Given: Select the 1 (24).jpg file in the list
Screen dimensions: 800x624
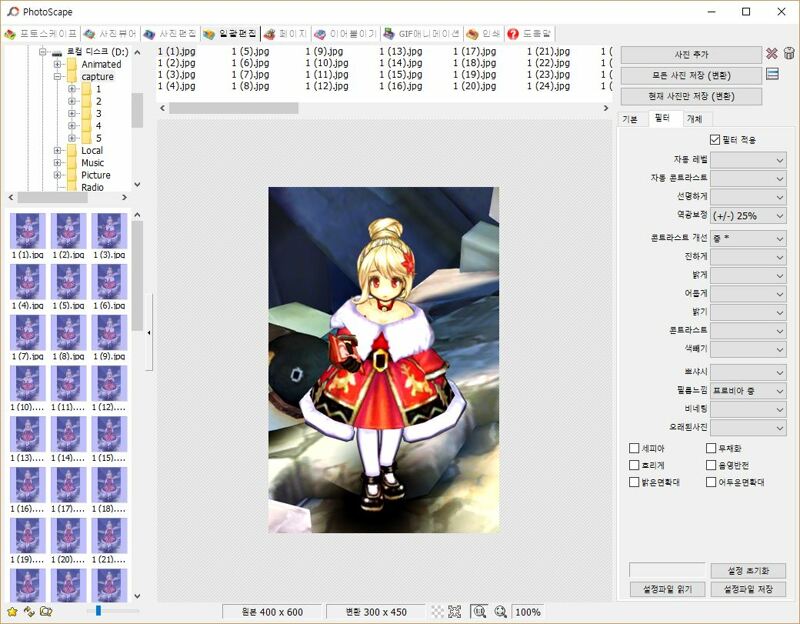Looking at the screenshot, I should pyautogui.click(x=548, y=86).
